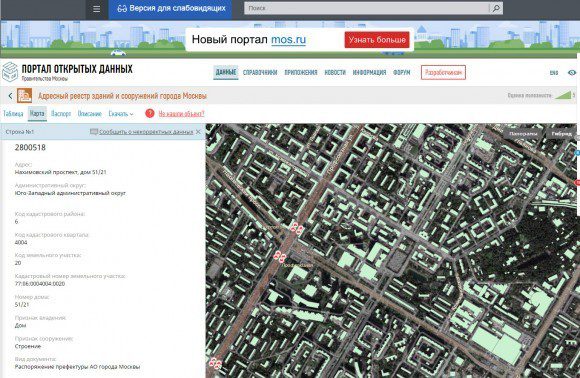
Task: Click into the Поиск search field
Action: point(367,8)
